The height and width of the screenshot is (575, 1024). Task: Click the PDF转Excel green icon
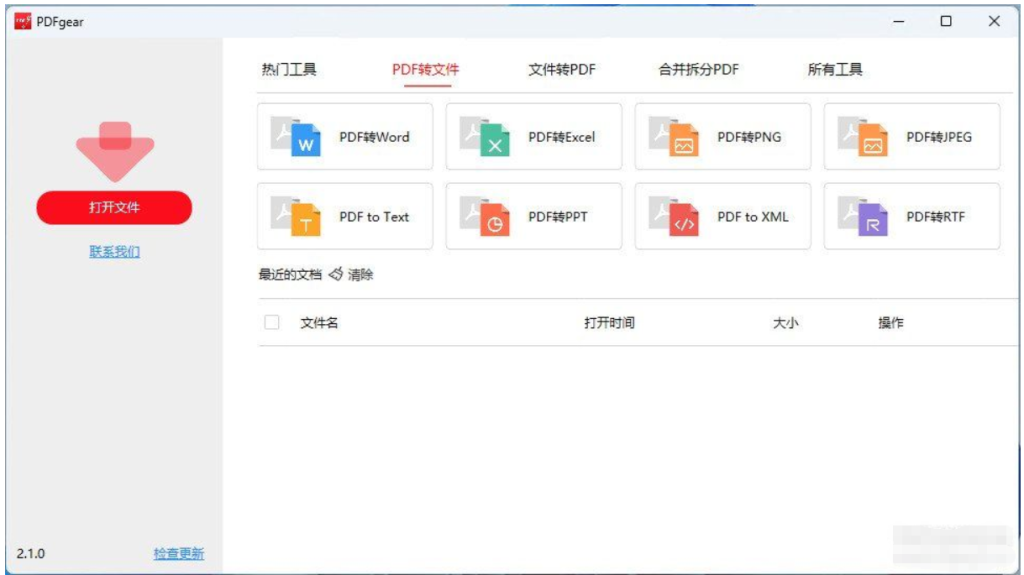pyautogui.click(x=485, y=137)
